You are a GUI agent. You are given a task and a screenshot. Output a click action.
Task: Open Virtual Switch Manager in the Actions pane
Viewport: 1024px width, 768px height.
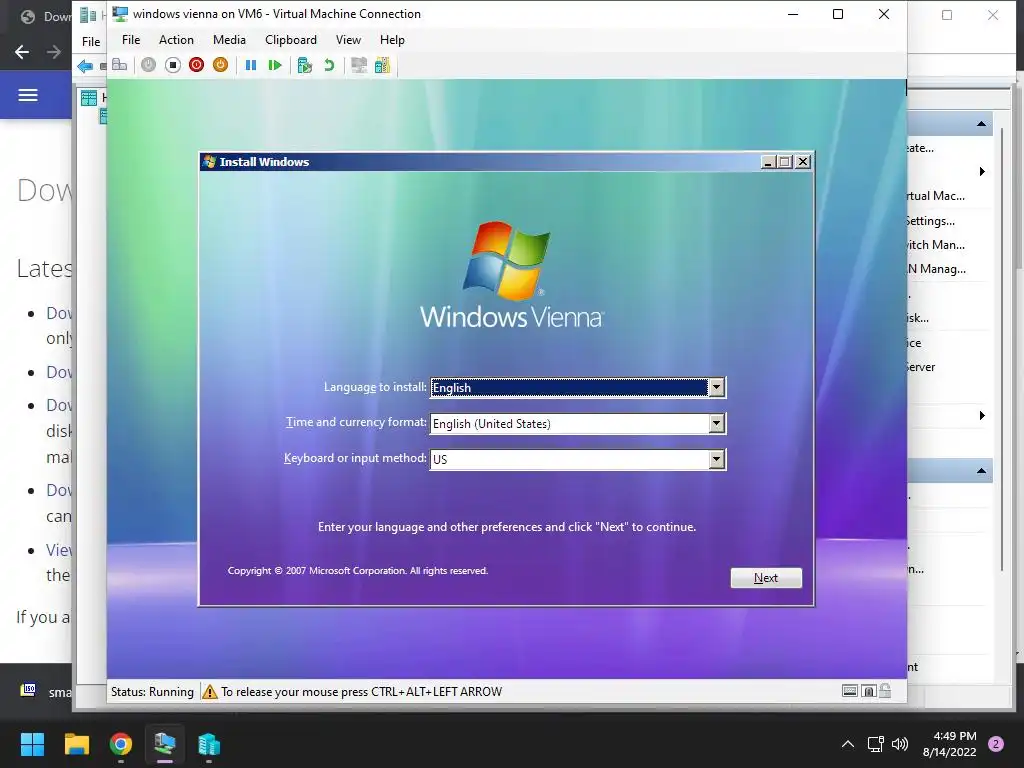[935, 245]
